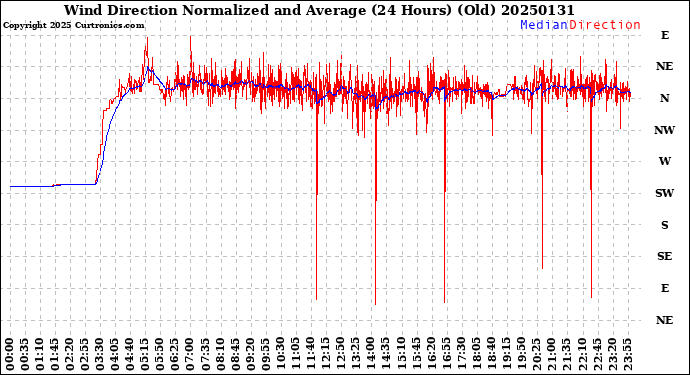The image size is (690, 375).
Task: Click the 21:35 time label
Action: tap(567, 355)
